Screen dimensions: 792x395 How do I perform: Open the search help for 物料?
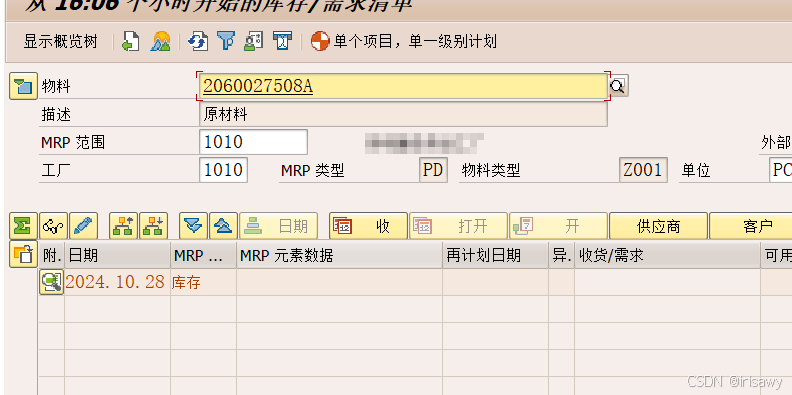(x=618, y=86)
